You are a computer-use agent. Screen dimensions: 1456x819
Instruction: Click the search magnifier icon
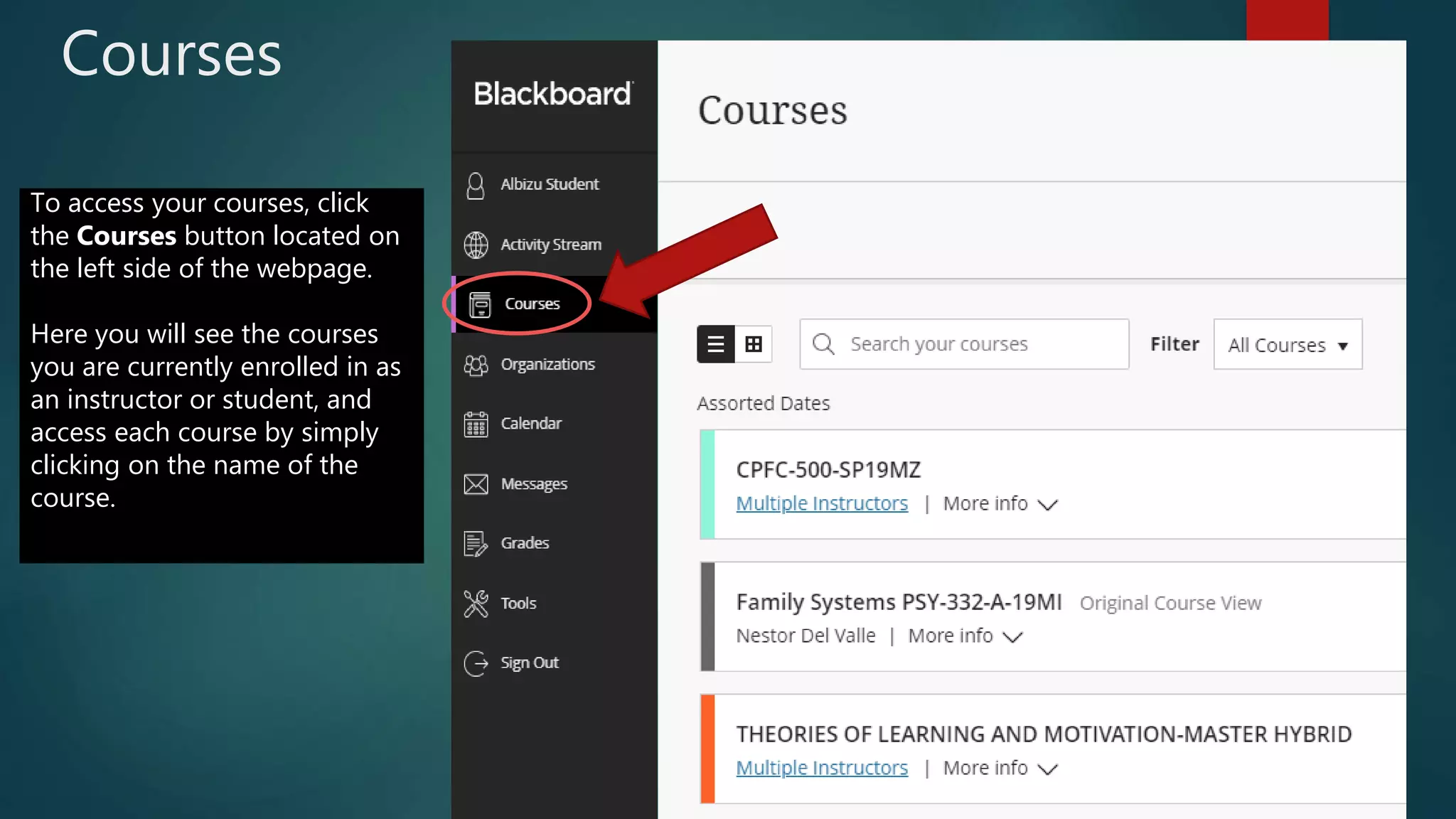823,345
